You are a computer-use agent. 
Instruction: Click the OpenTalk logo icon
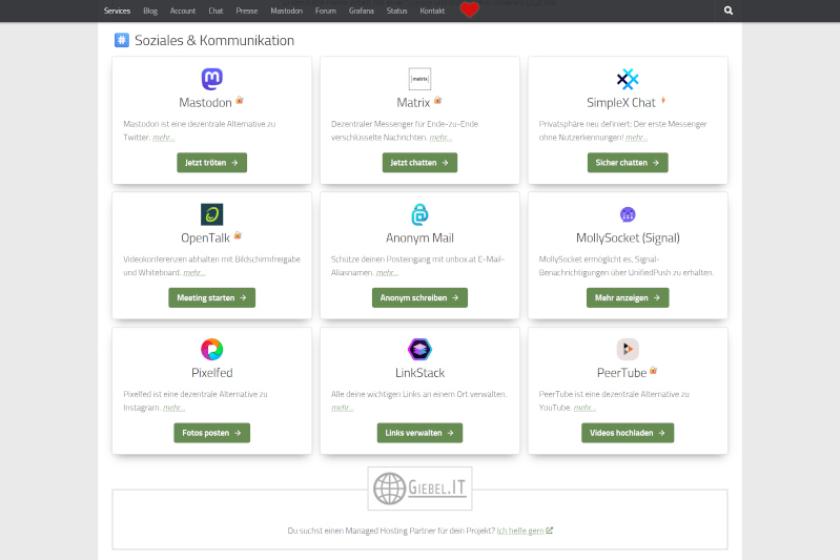point(212,214)
